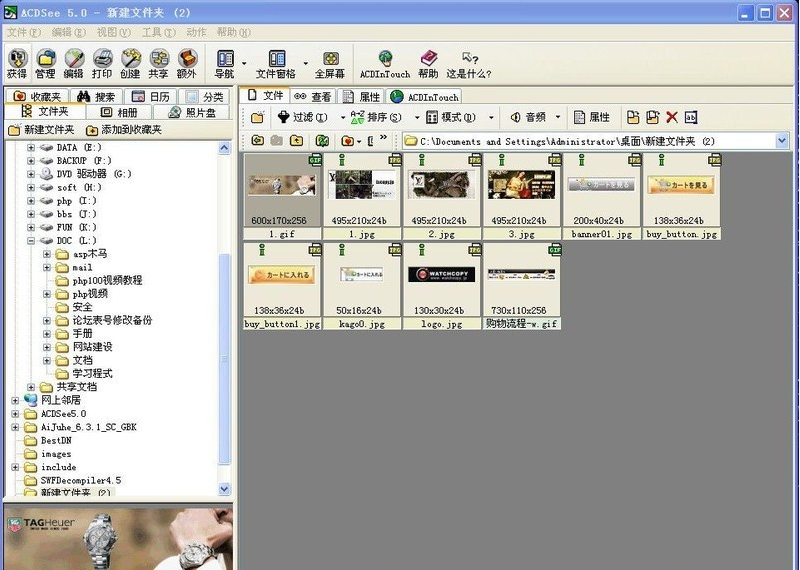
Task: Collapse the DOC (L:) drive node
Action: [31, 241]
